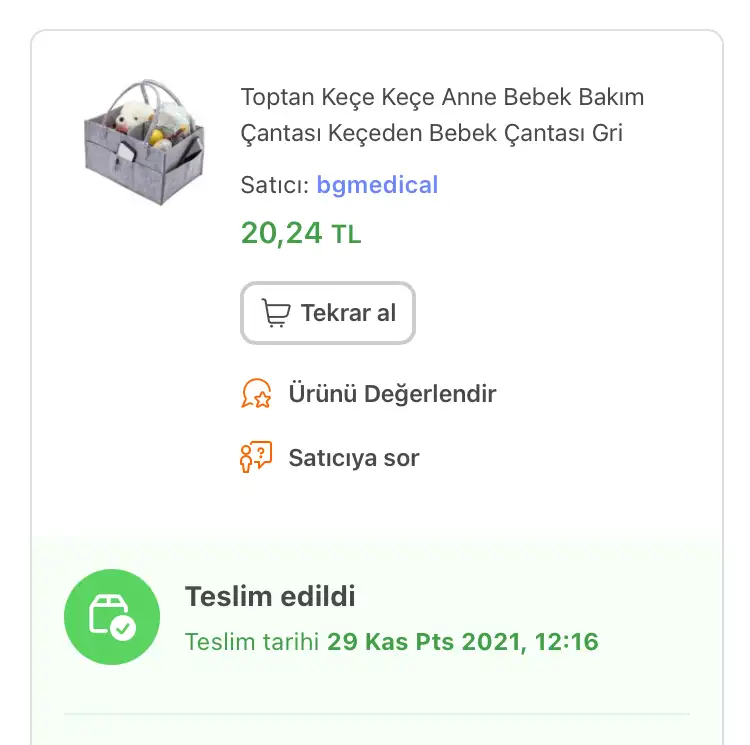
Task: Click the shopping cart icon in Tekrar al
Action: tap(276, 313)
